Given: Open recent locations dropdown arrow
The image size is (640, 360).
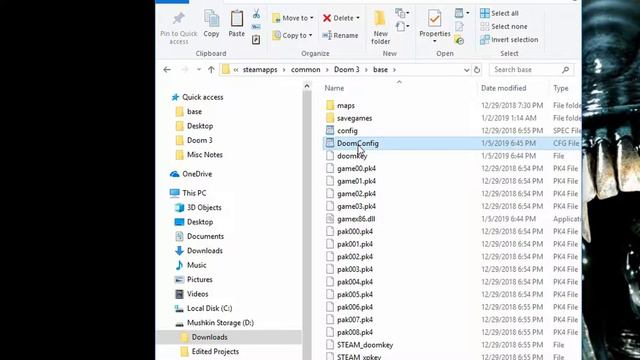Looking at the screenshot, I should (x=199, y=70).
